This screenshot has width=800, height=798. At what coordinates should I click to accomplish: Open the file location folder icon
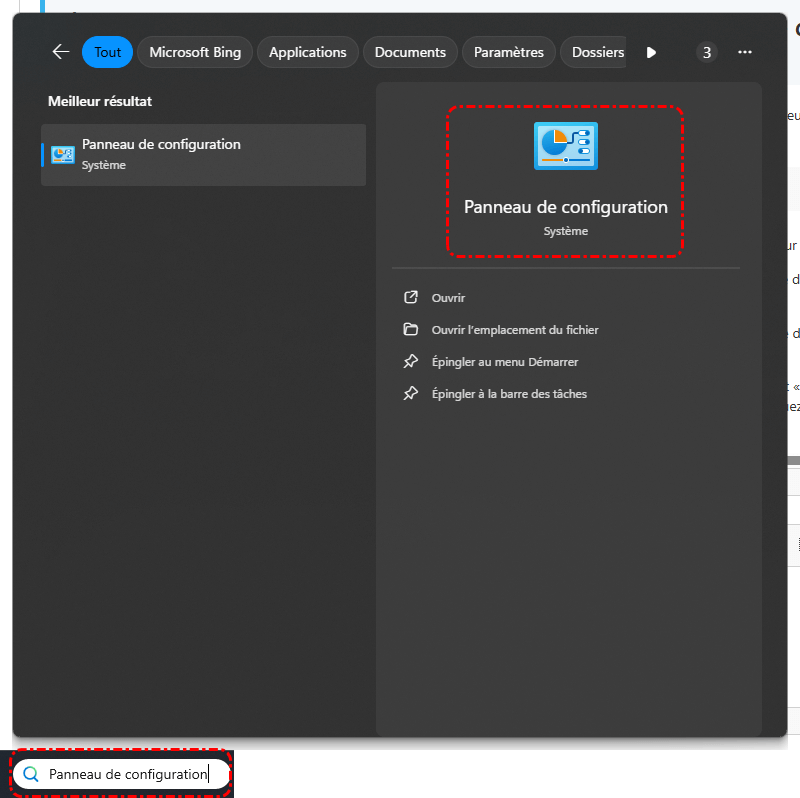(x=410, y=330)
